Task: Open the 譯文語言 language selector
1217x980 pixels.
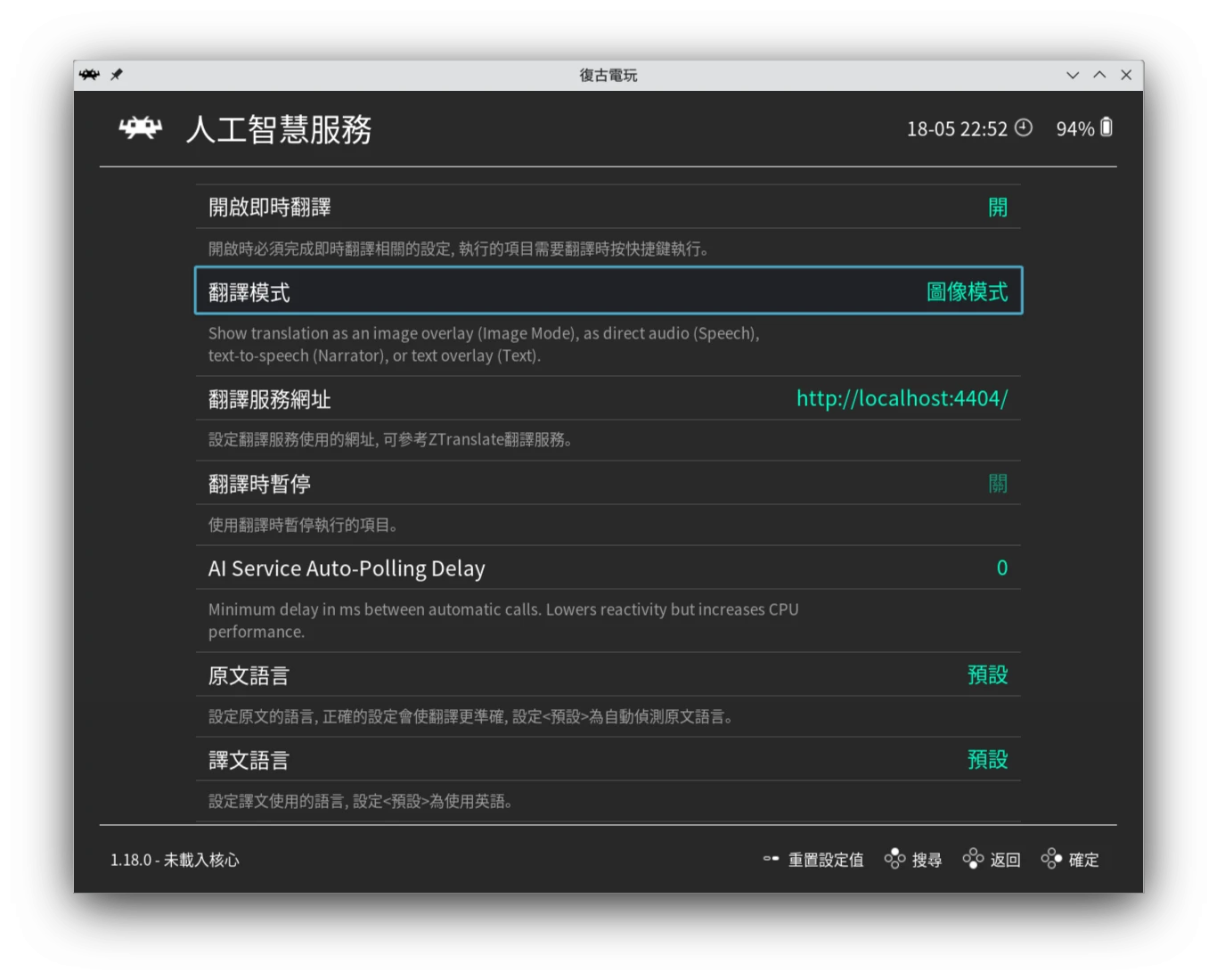Action: point(987,760)
